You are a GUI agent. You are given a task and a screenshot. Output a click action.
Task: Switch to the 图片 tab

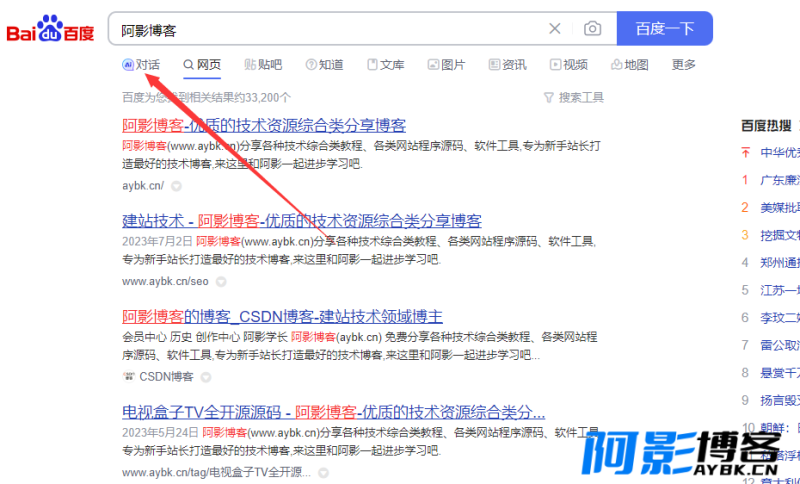[x=446, y=65]
